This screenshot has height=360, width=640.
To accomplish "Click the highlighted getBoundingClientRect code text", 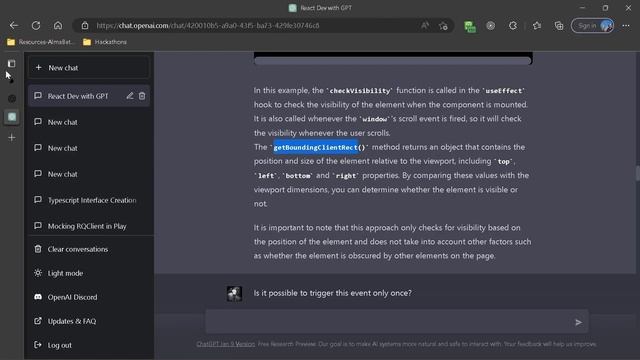I will (316, 147).
